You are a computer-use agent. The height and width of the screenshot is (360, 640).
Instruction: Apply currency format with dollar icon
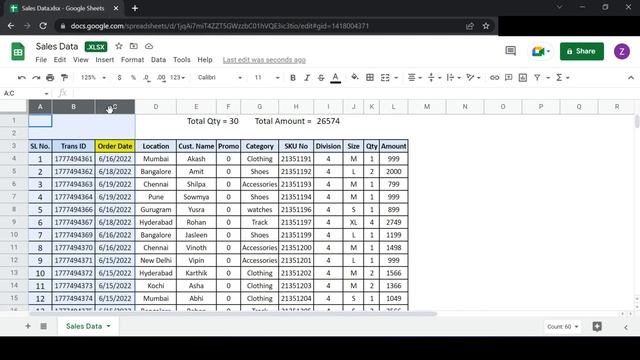pyautogui.click(x=119, y=78)
